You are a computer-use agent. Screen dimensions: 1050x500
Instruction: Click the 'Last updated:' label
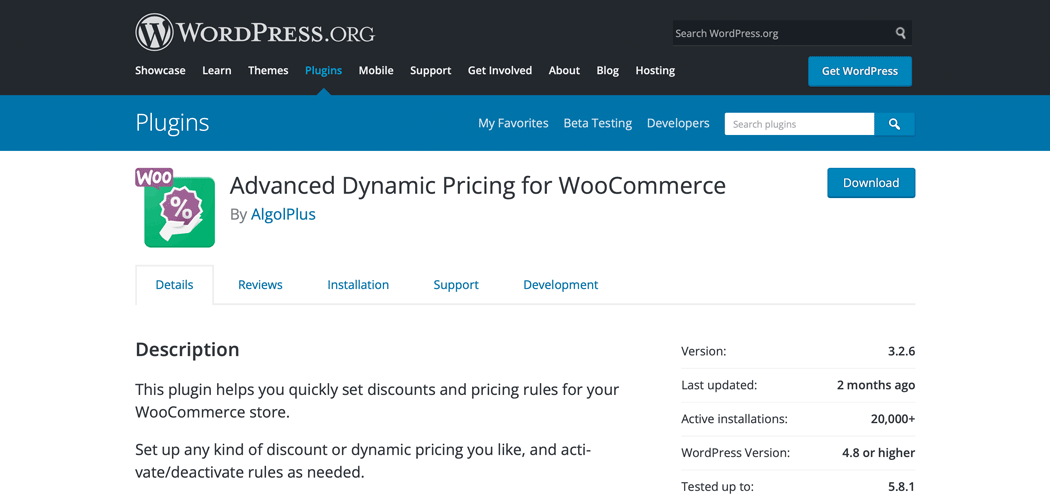[719, 385]
